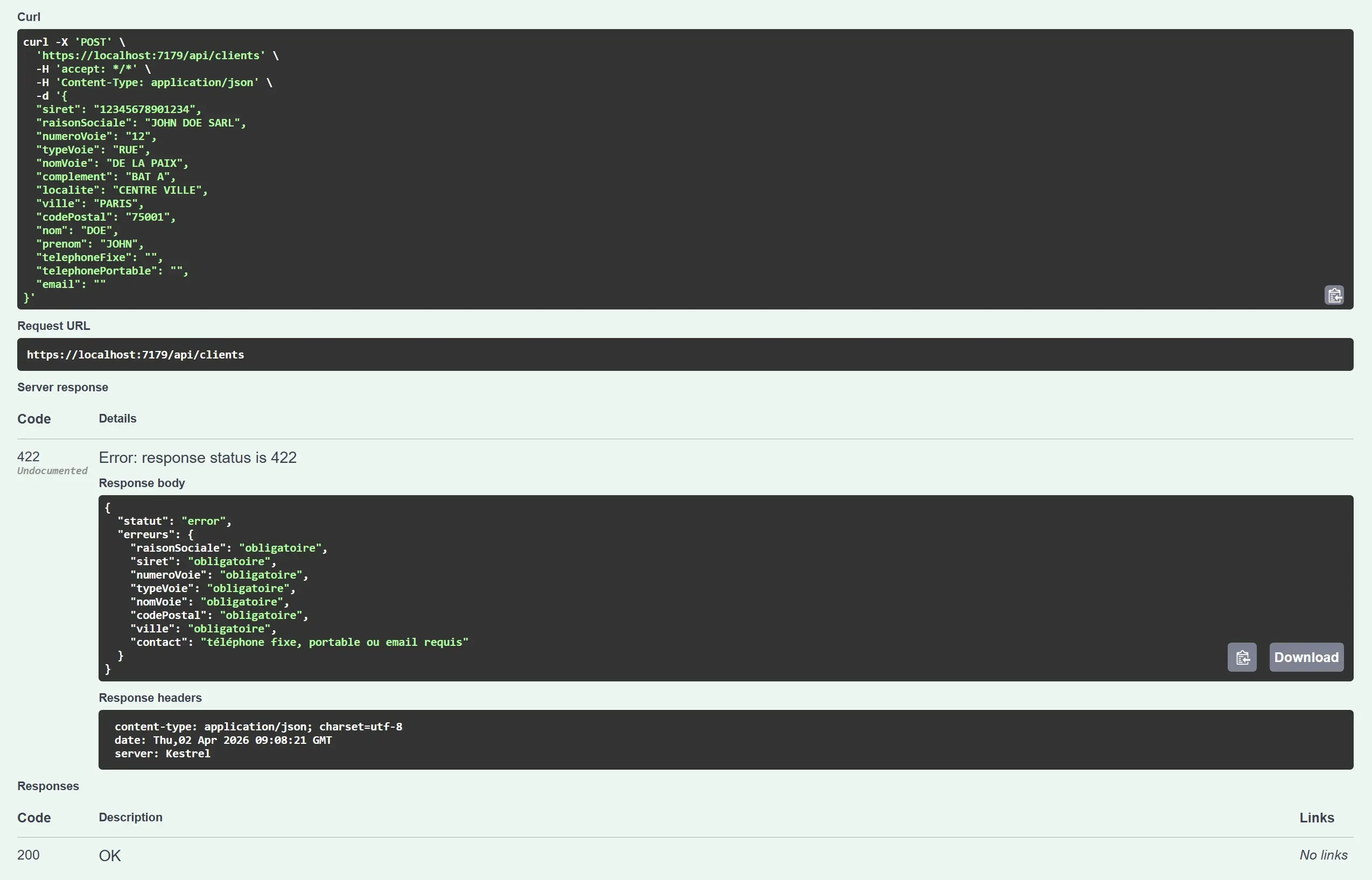Click the Response body label
This screenshot has height=880, width=1372.
tap(142, 483)
